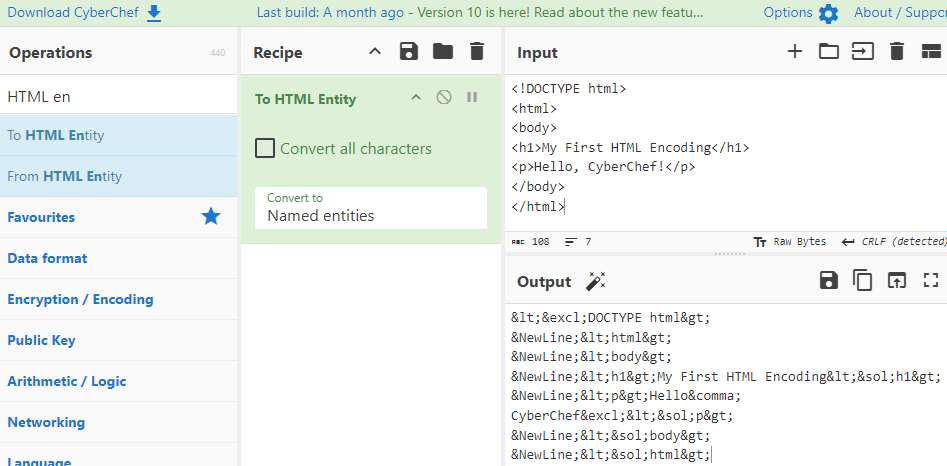
Task: Enable Convert all characters checkbox
Action: click(265, 148)
